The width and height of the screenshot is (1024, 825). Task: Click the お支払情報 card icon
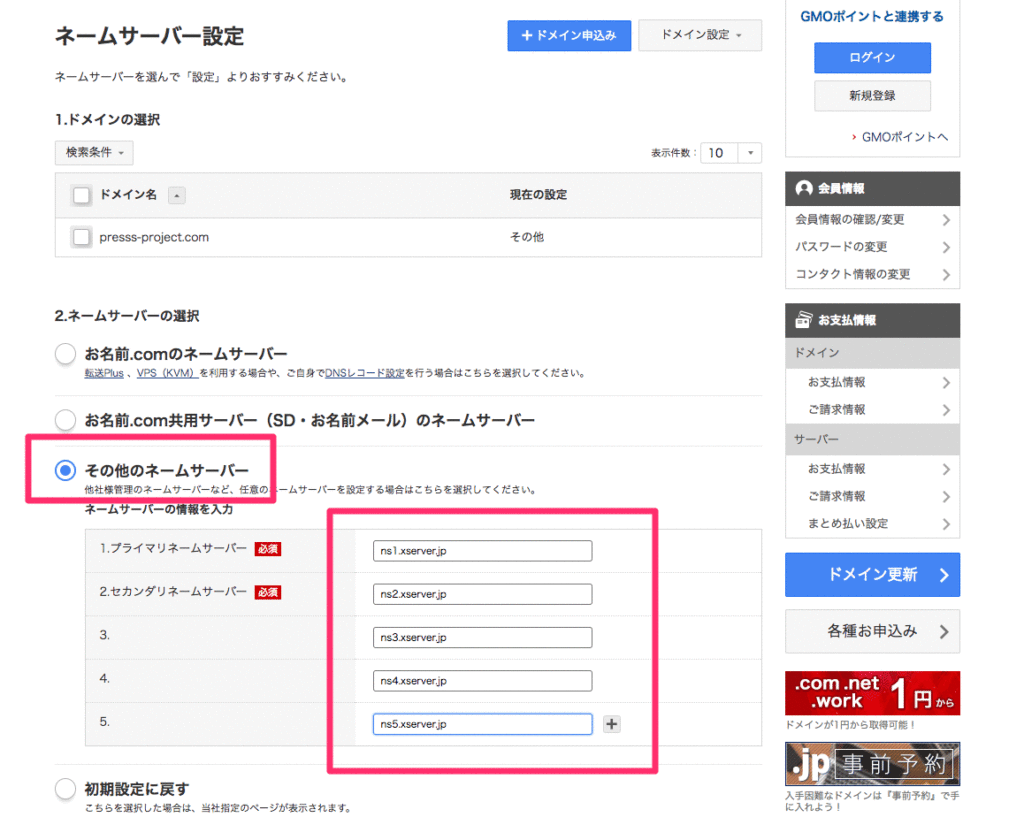point(803,320)
